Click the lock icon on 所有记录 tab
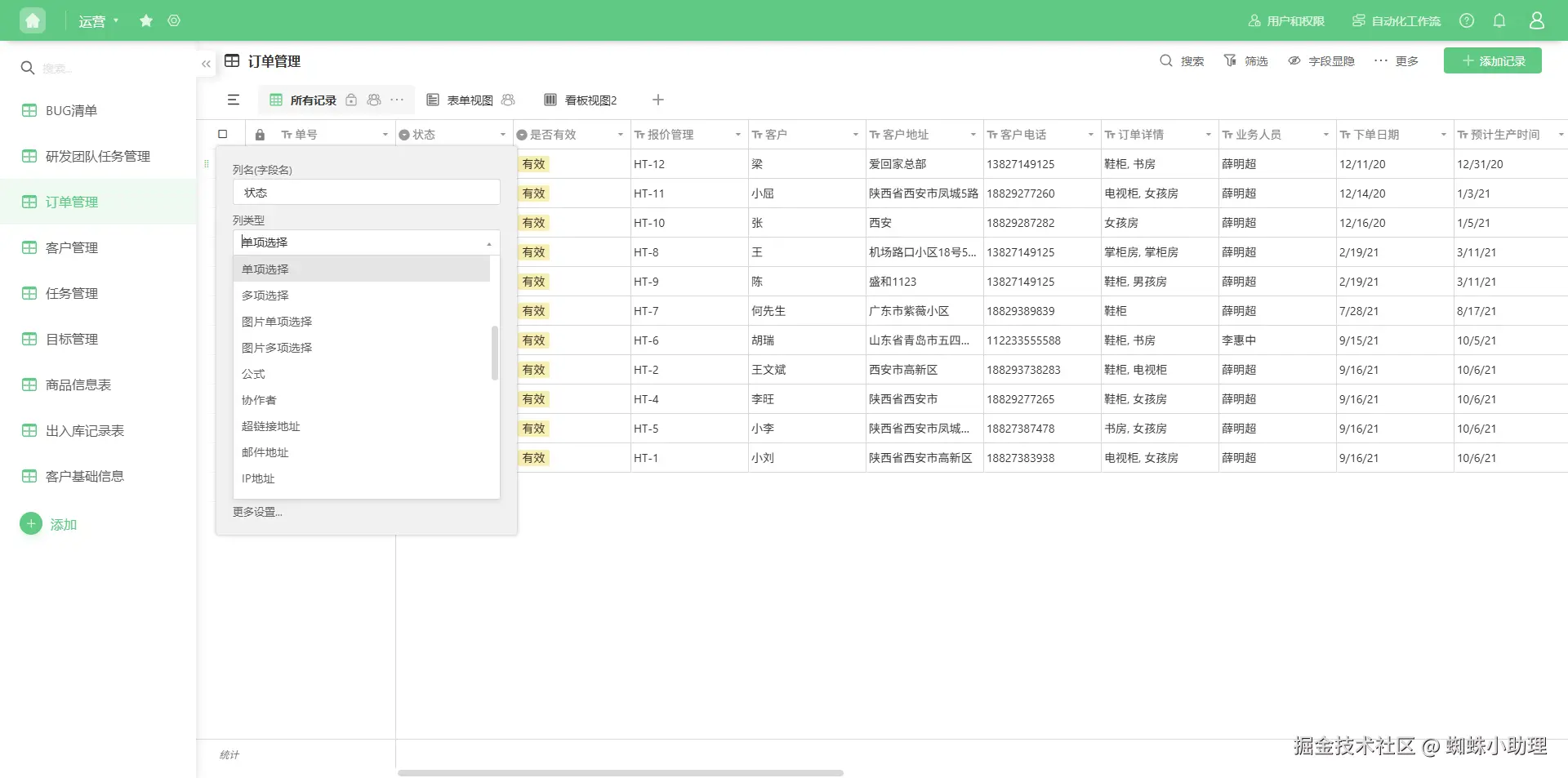The image size is (1568, 778). [351, 100]
